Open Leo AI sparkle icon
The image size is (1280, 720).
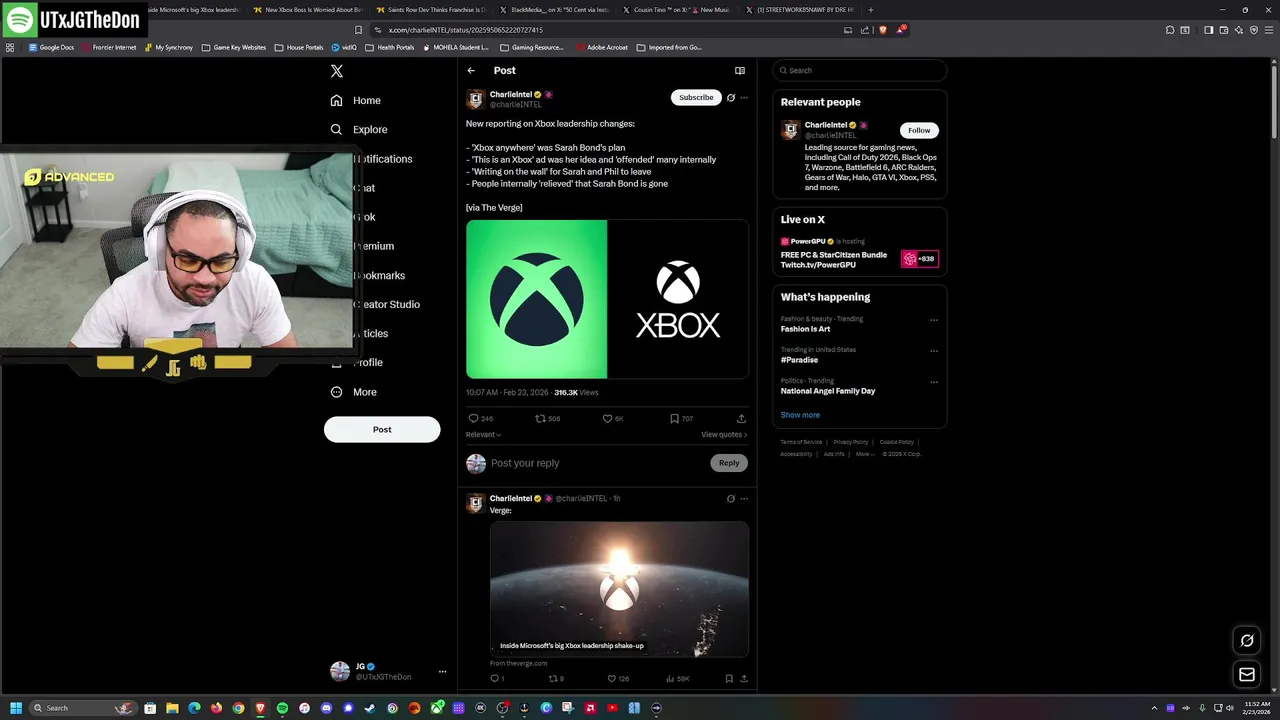point(1239,30)
